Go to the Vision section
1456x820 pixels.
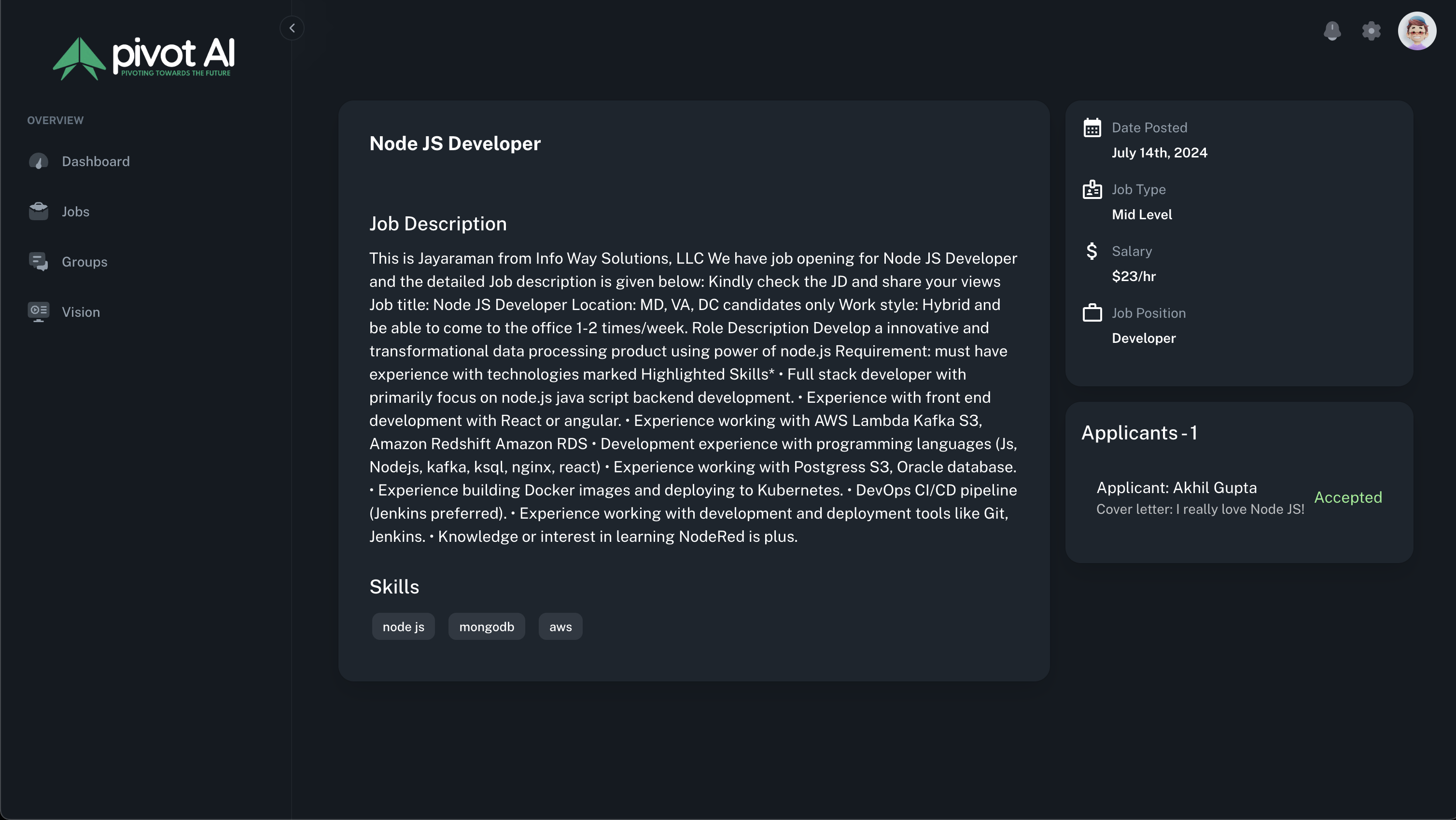point(80,312)
